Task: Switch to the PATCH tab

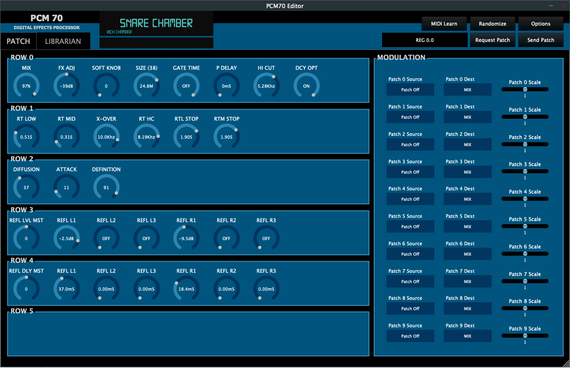Action: coord(18,41)
